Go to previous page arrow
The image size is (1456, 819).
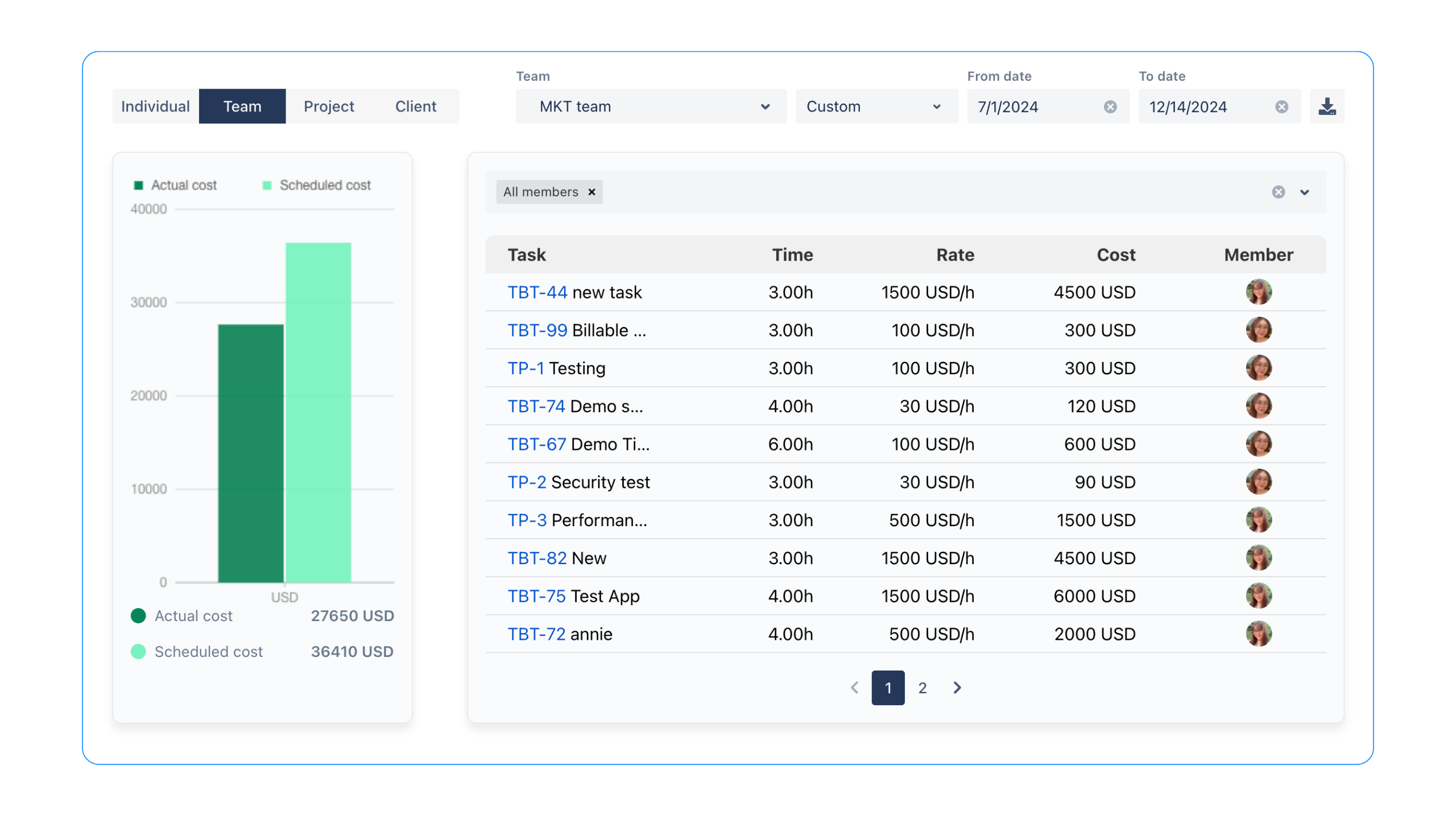pyautogui.click(x=854, y=688)
